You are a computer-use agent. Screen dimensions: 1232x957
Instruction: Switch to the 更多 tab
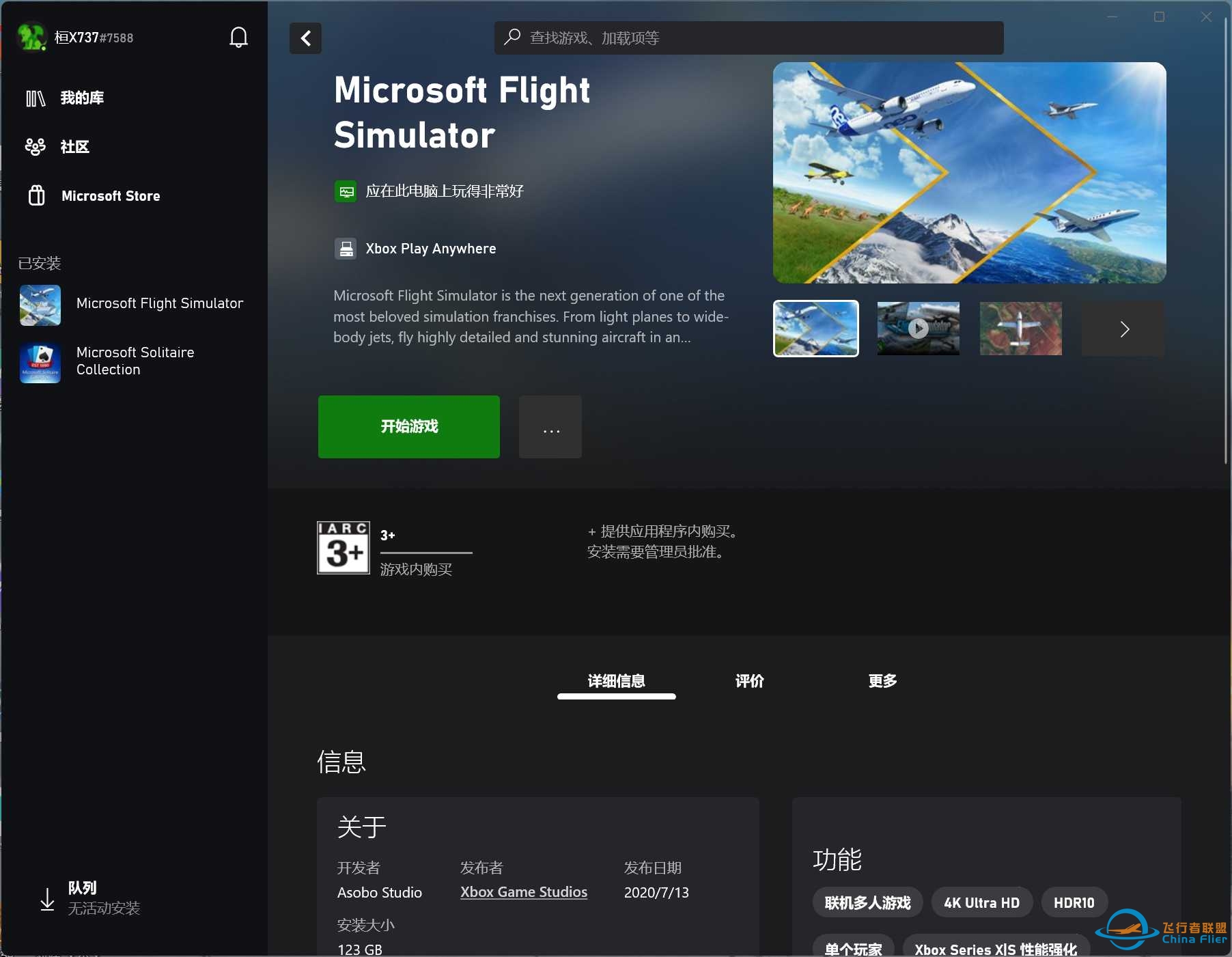pos(882,681)
